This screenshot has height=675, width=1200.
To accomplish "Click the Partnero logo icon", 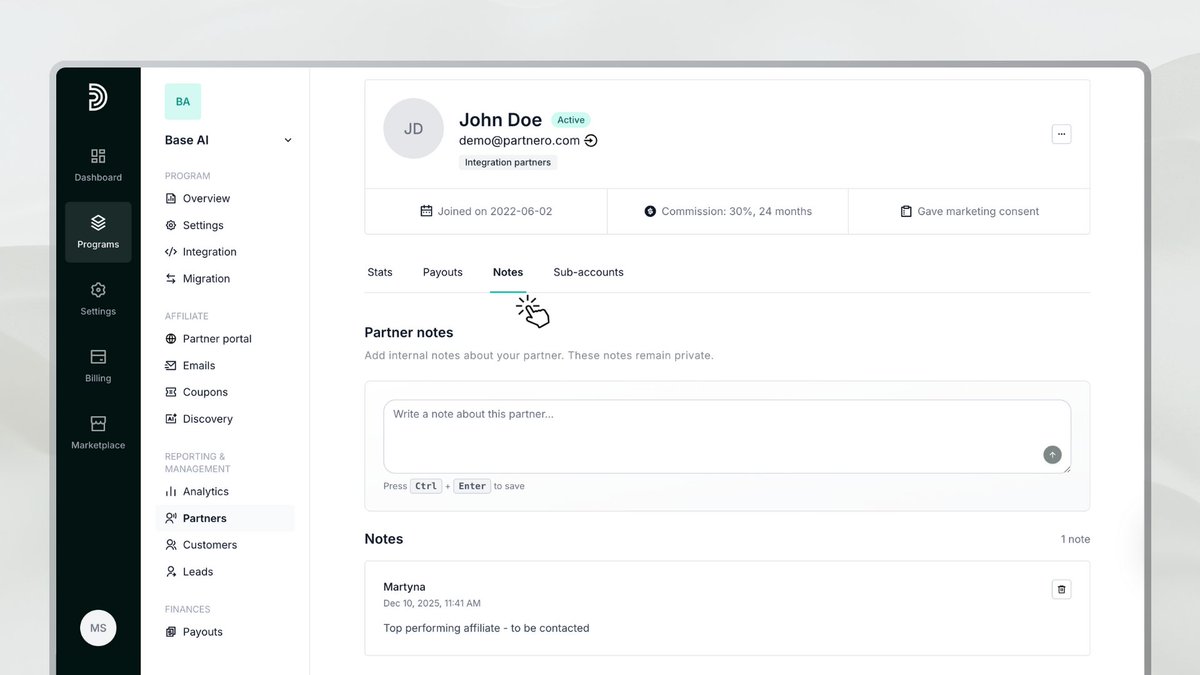I will [97, 97].
